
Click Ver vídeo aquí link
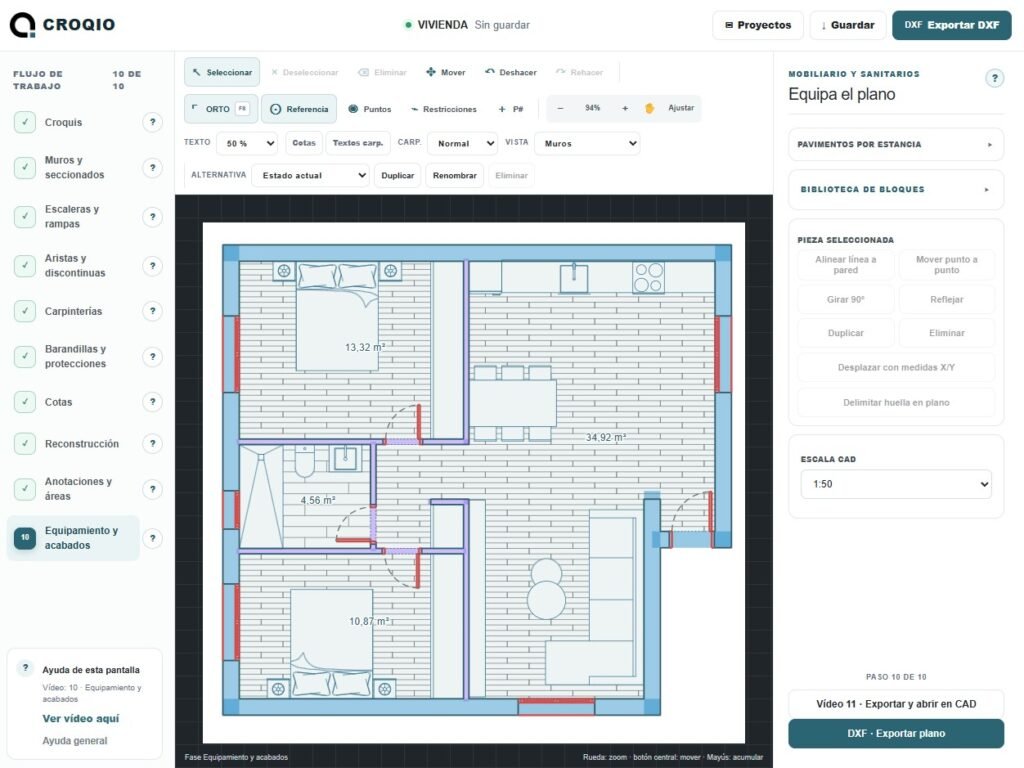(x=81, y=718)
